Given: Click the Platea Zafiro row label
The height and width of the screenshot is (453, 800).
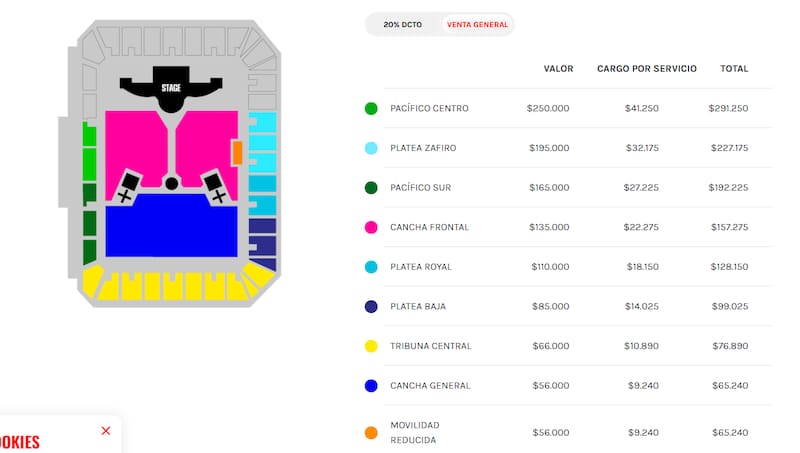Looking at the screenshot, I should pyautogui.click(x=424, y=148).
